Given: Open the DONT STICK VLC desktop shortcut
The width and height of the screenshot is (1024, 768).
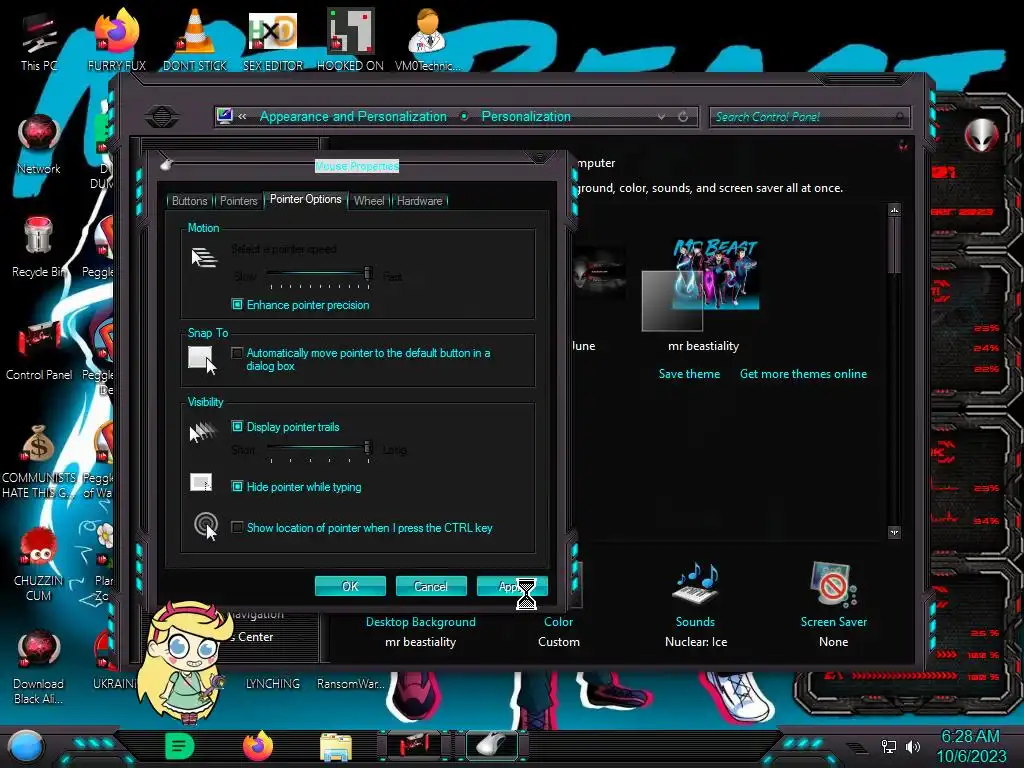Looking at the screenshot, I should 195,41.
